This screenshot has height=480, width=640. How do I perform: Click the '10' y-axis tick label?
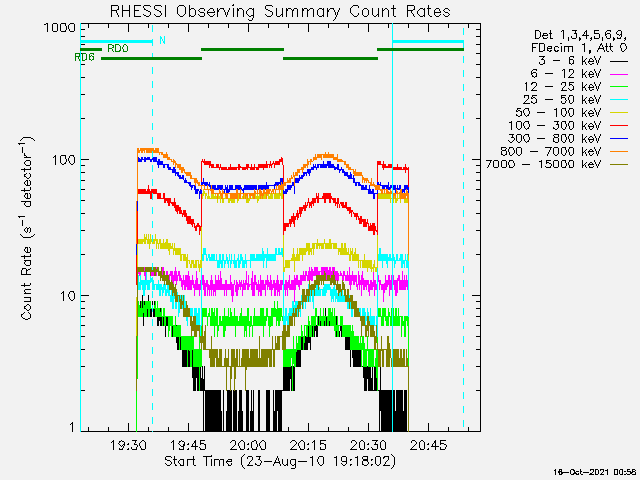pyautogui.click(x=68, y=295)
